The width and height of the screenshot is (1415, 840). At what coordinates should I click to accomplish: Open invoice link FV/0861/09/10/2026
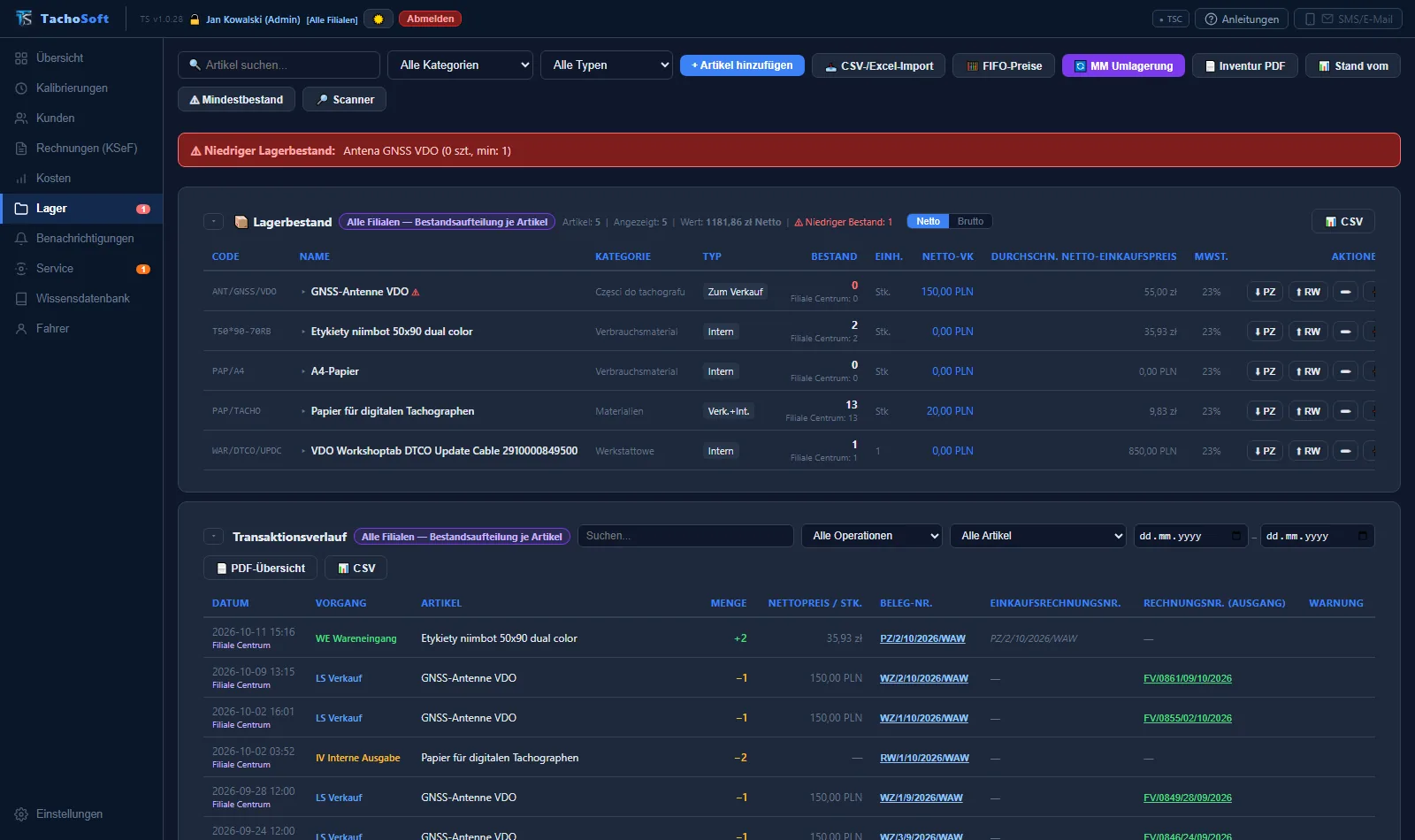pyautogui.click(x=1188, y=678)
